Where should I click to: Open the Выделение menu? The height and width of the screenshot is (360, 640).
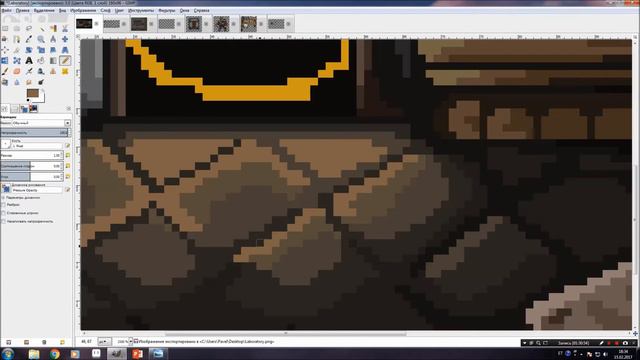click(44, 10)
